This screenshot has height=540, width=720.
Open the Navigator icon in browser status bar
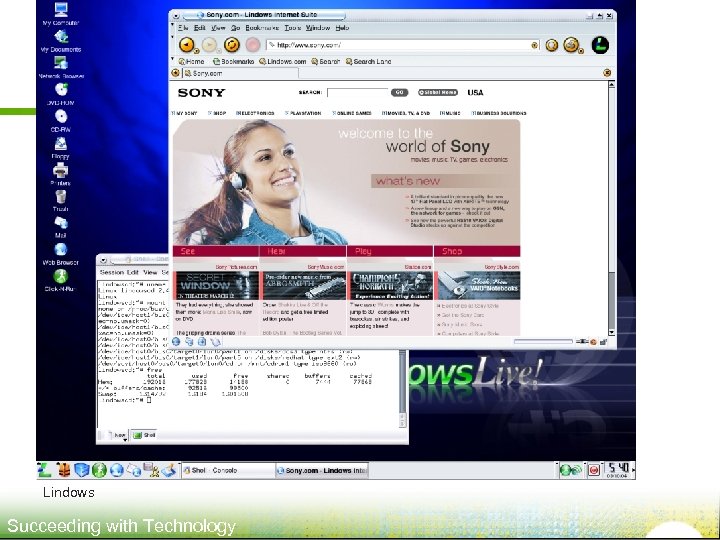(176, 342)
